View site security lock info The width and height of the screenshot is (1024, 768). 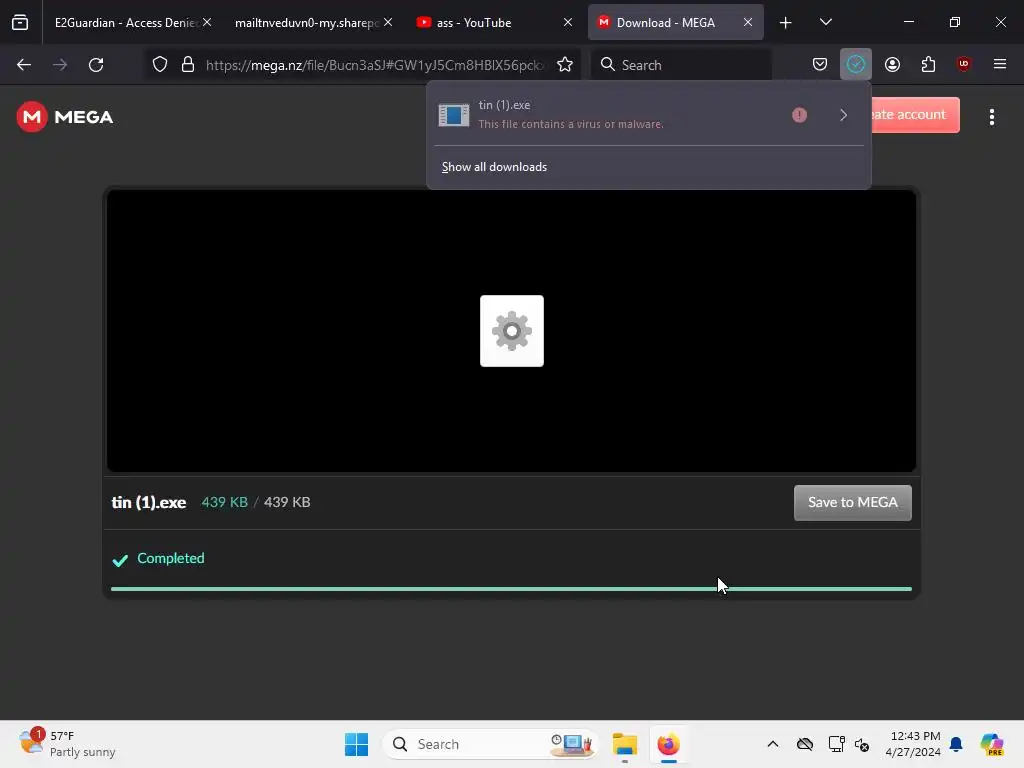188,65
